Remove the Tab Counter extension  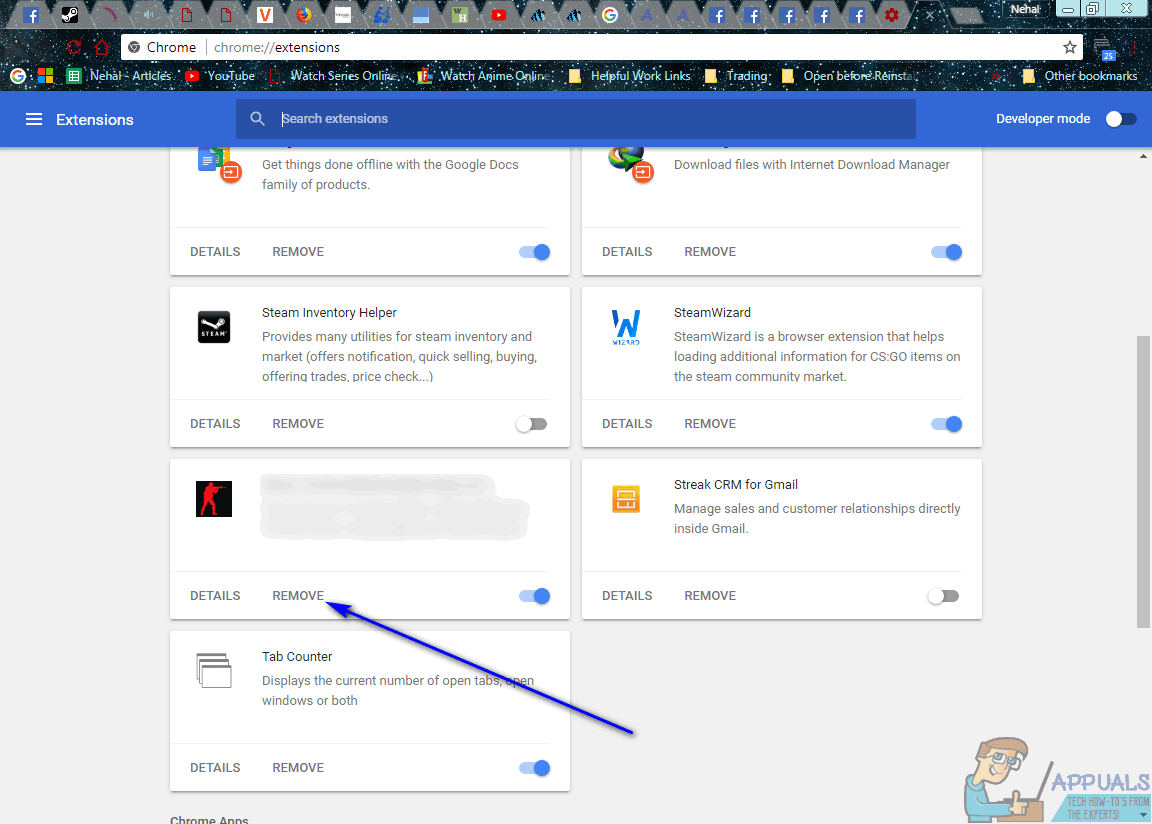click(298, 767)
